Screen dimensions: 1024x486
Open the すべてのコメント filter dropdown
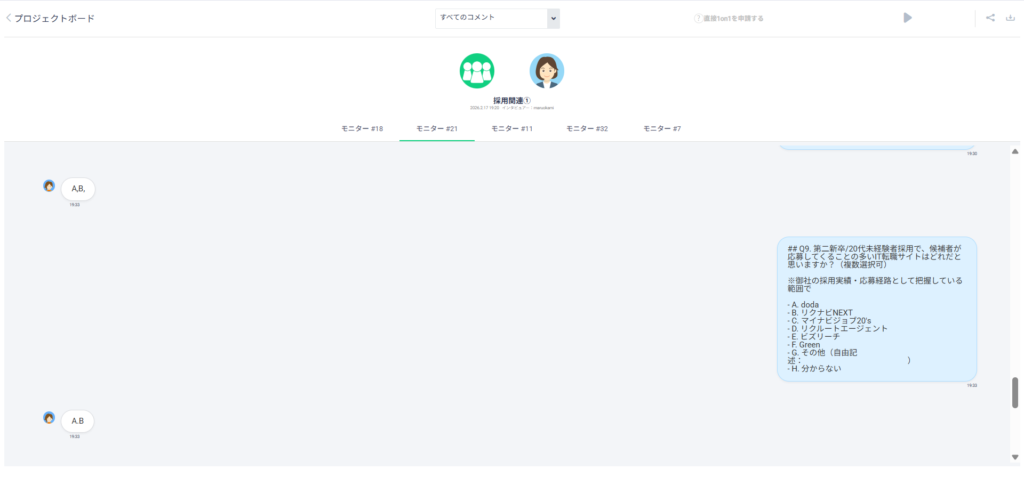click(x=497, y=18)
